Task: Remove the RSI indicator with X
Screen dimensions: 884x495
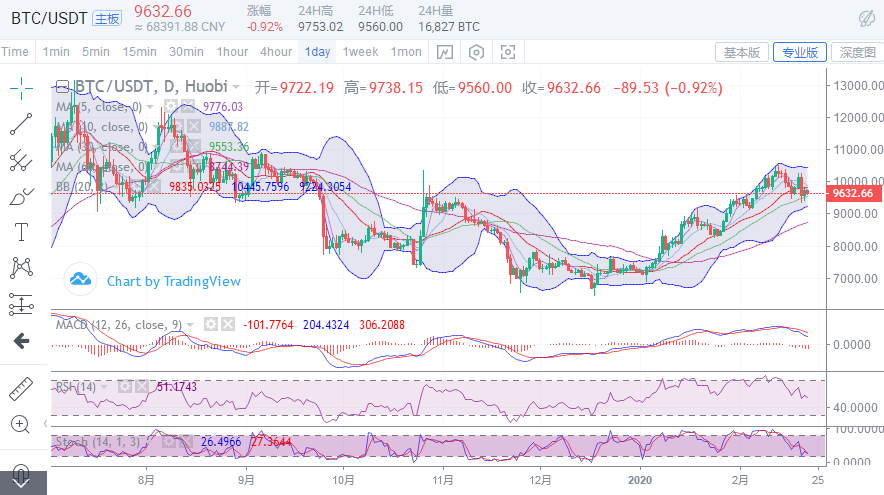Action: pyautogui.click(x=142, y=387)
